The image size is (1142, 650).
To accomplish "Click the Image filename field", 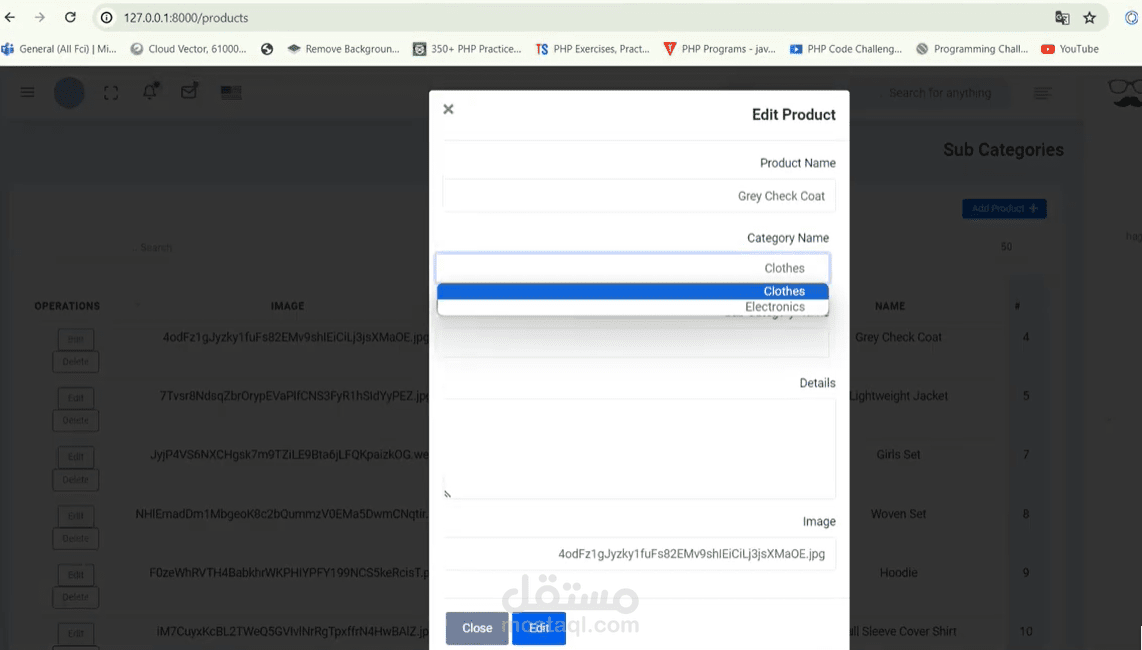I will click(x=639, y=554).
